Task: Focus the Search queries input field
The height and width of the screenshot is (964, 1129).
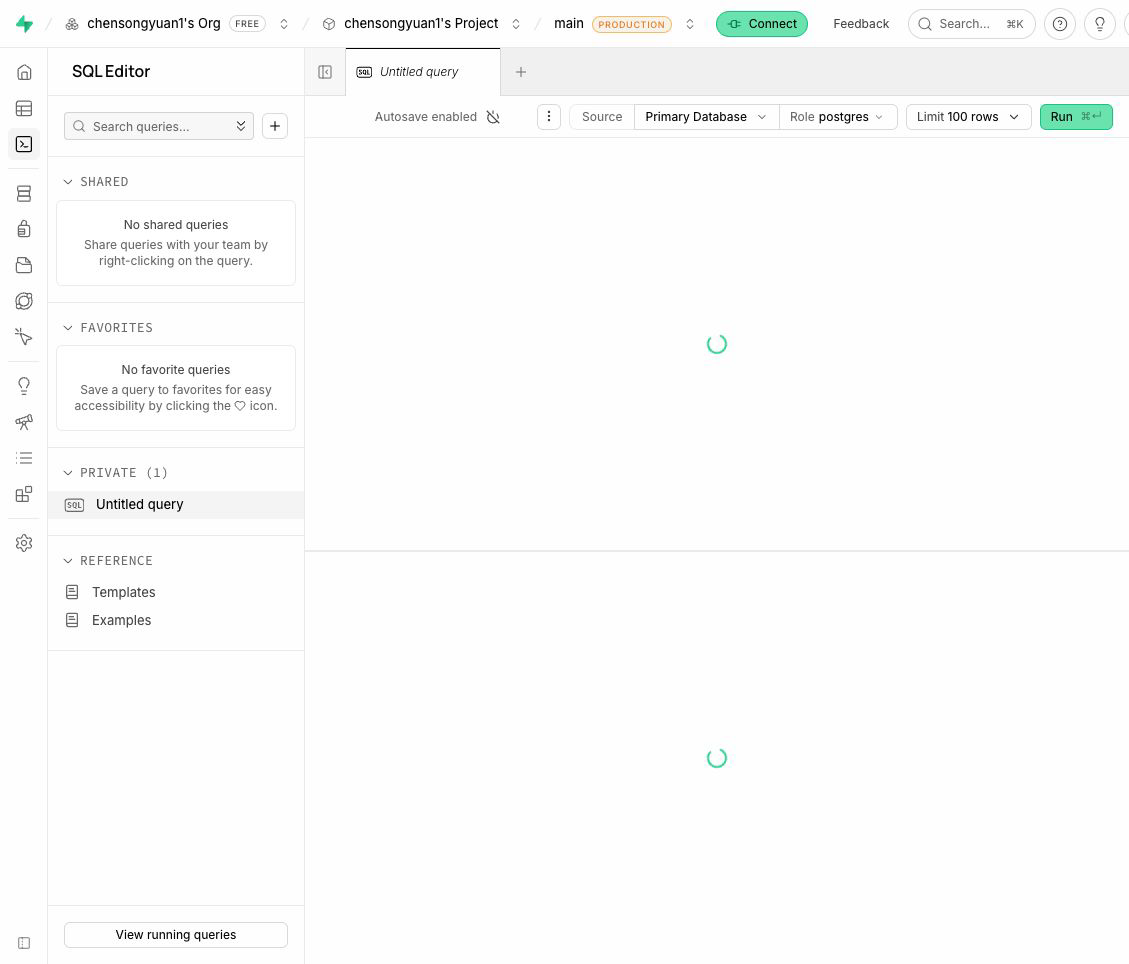Action: 158,126
